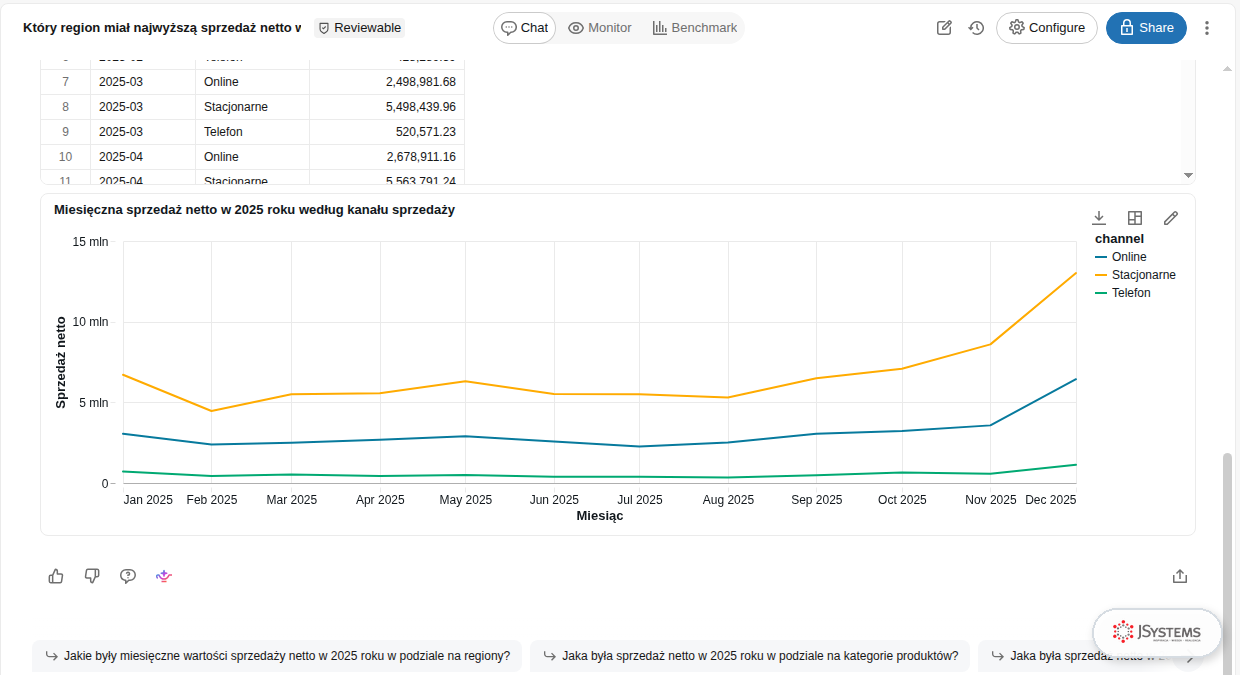
Task: Toggle the Stacjonarne series in the legend
Action: point(1135,275)
